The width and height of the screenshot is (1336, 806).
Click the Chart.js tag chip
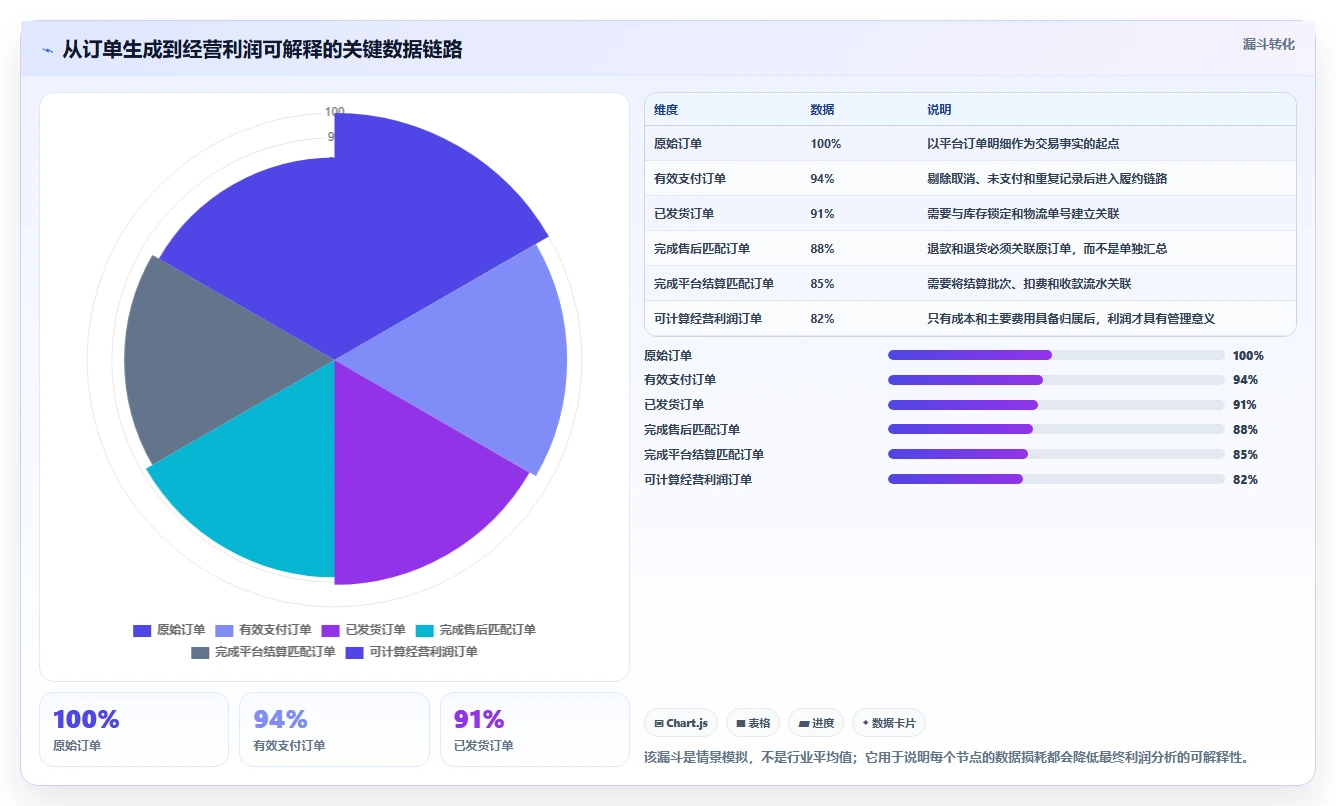(x=681, y=723)
